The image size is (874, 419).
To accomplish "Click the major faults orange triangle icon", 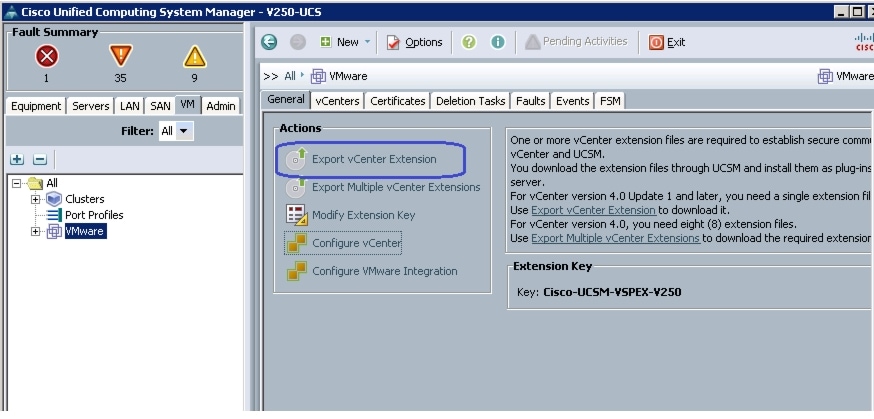I will [120, 56].
